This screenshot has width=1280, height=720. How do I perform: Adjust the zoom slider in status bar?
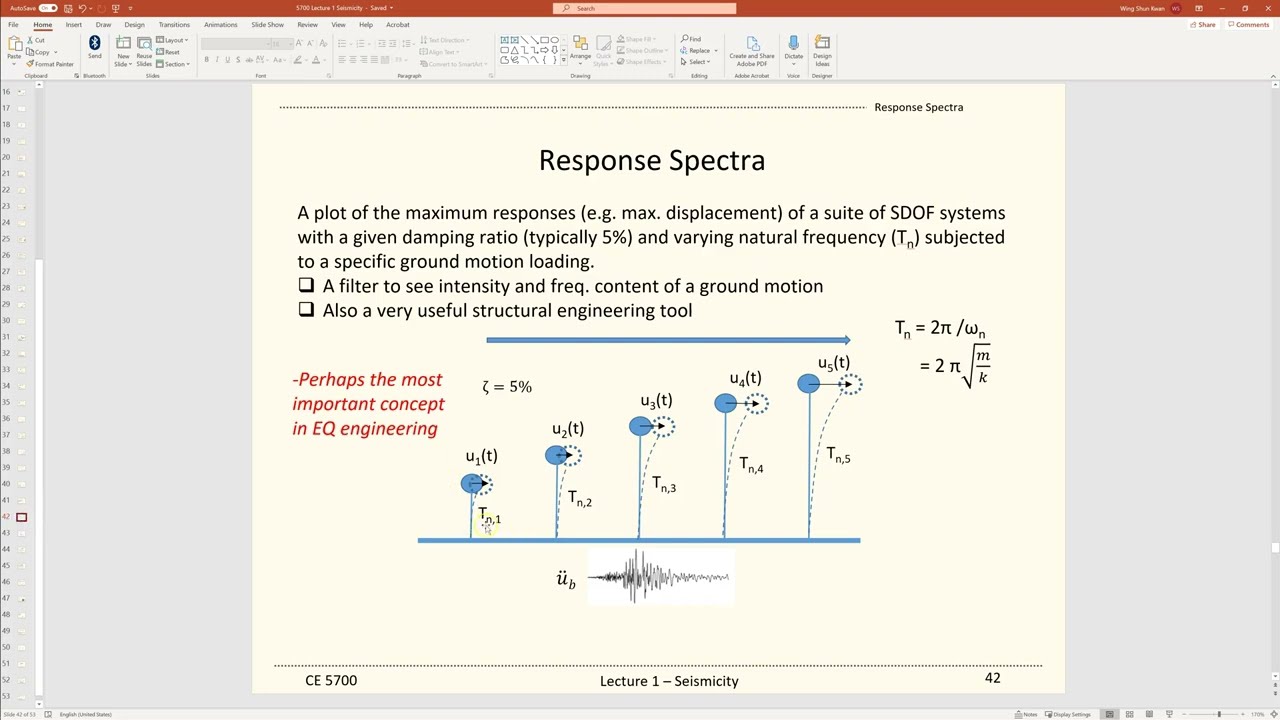pyautogui.click(x=1219, y=714)
